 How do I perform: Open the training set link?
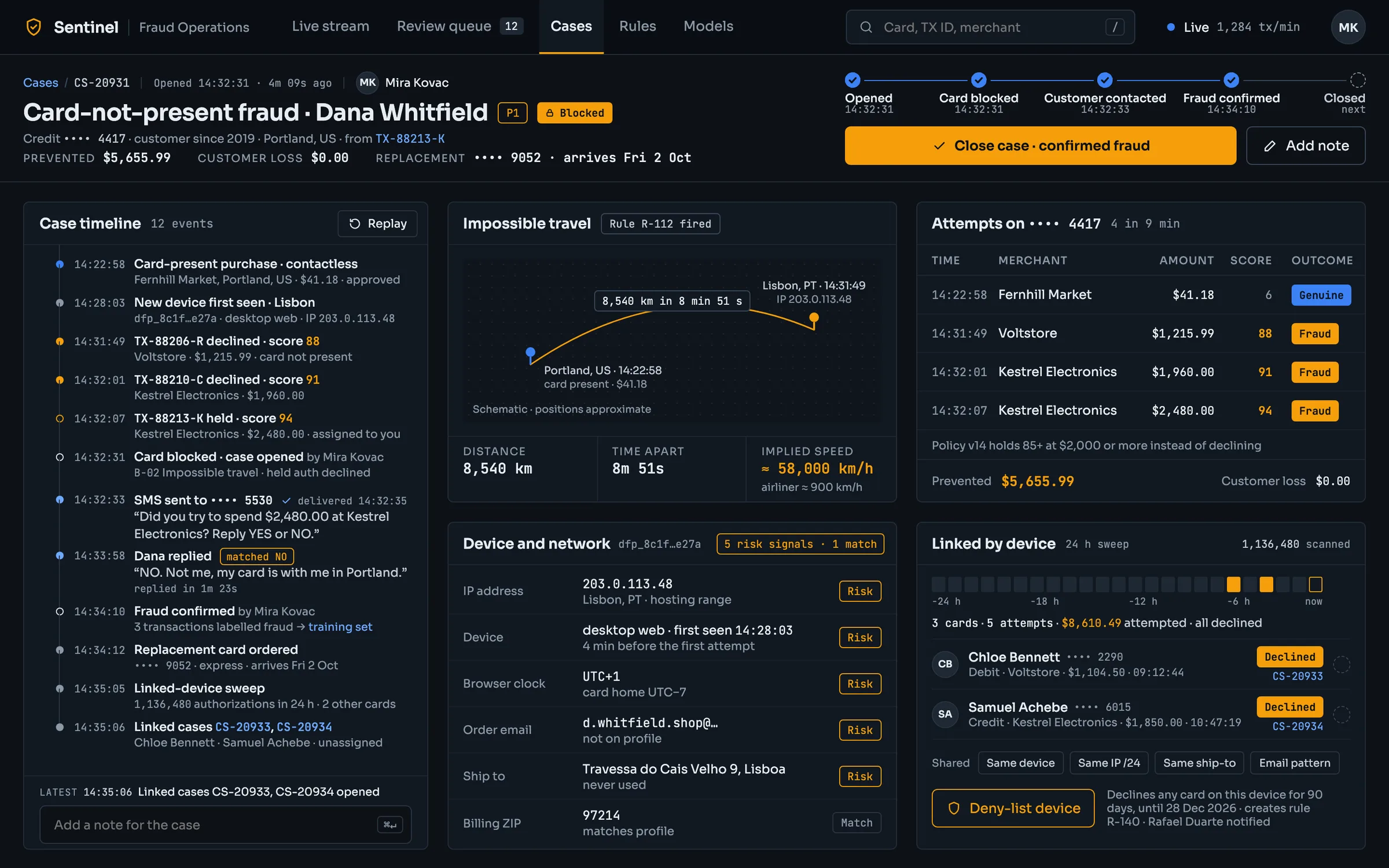pyautogui.click(x=340, y=627)
